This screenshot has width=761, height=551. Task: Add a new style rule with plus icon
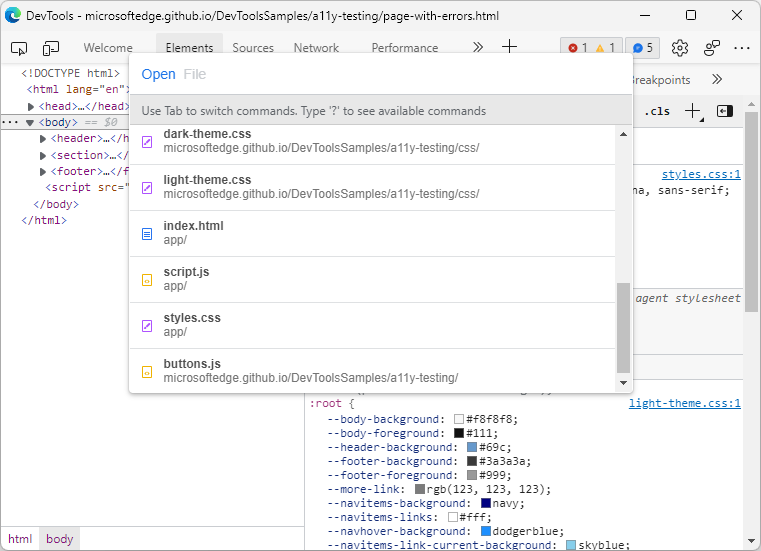(693, 111)
